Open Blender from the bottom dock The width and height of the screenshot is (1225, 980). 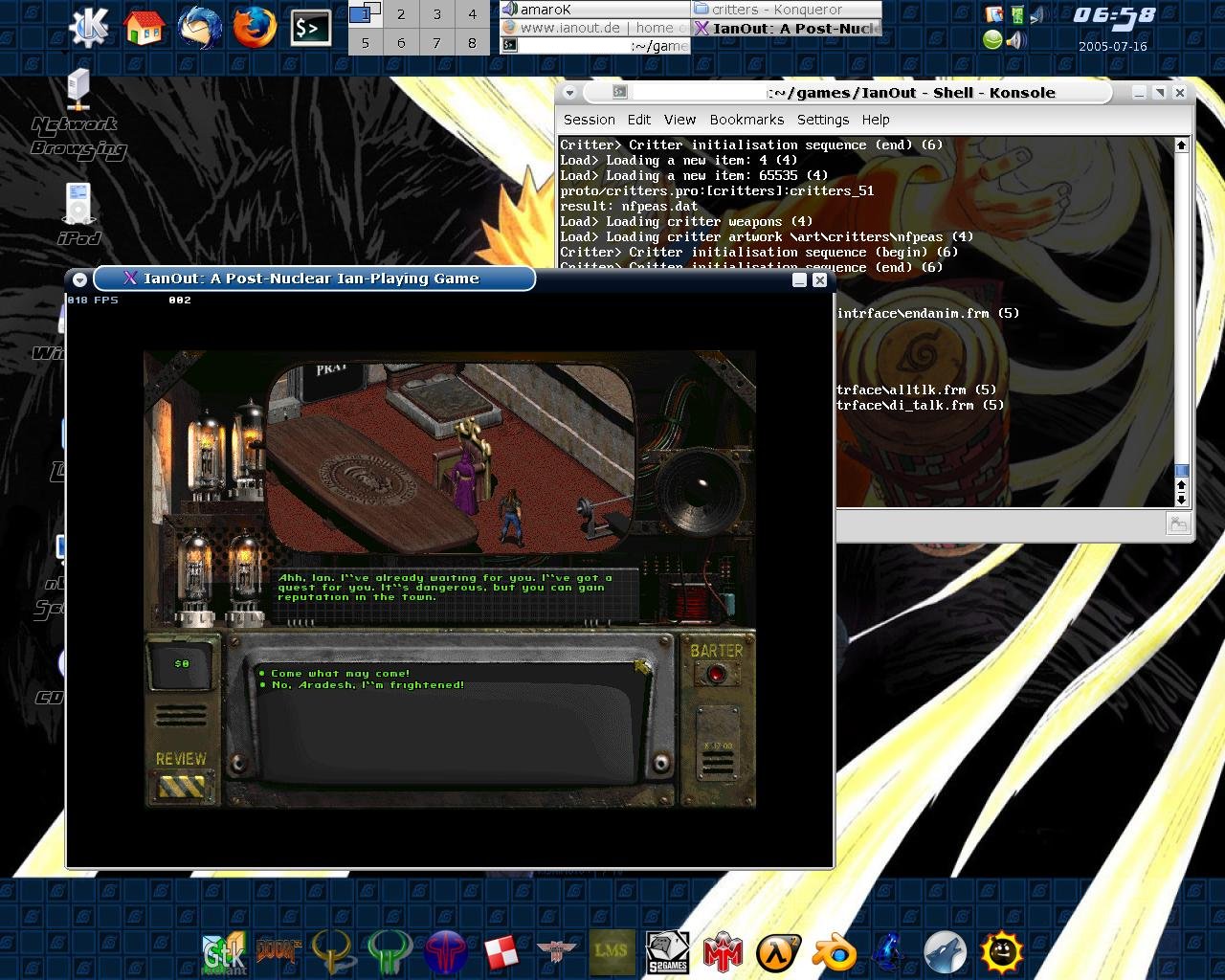click(x=834, y=953)
